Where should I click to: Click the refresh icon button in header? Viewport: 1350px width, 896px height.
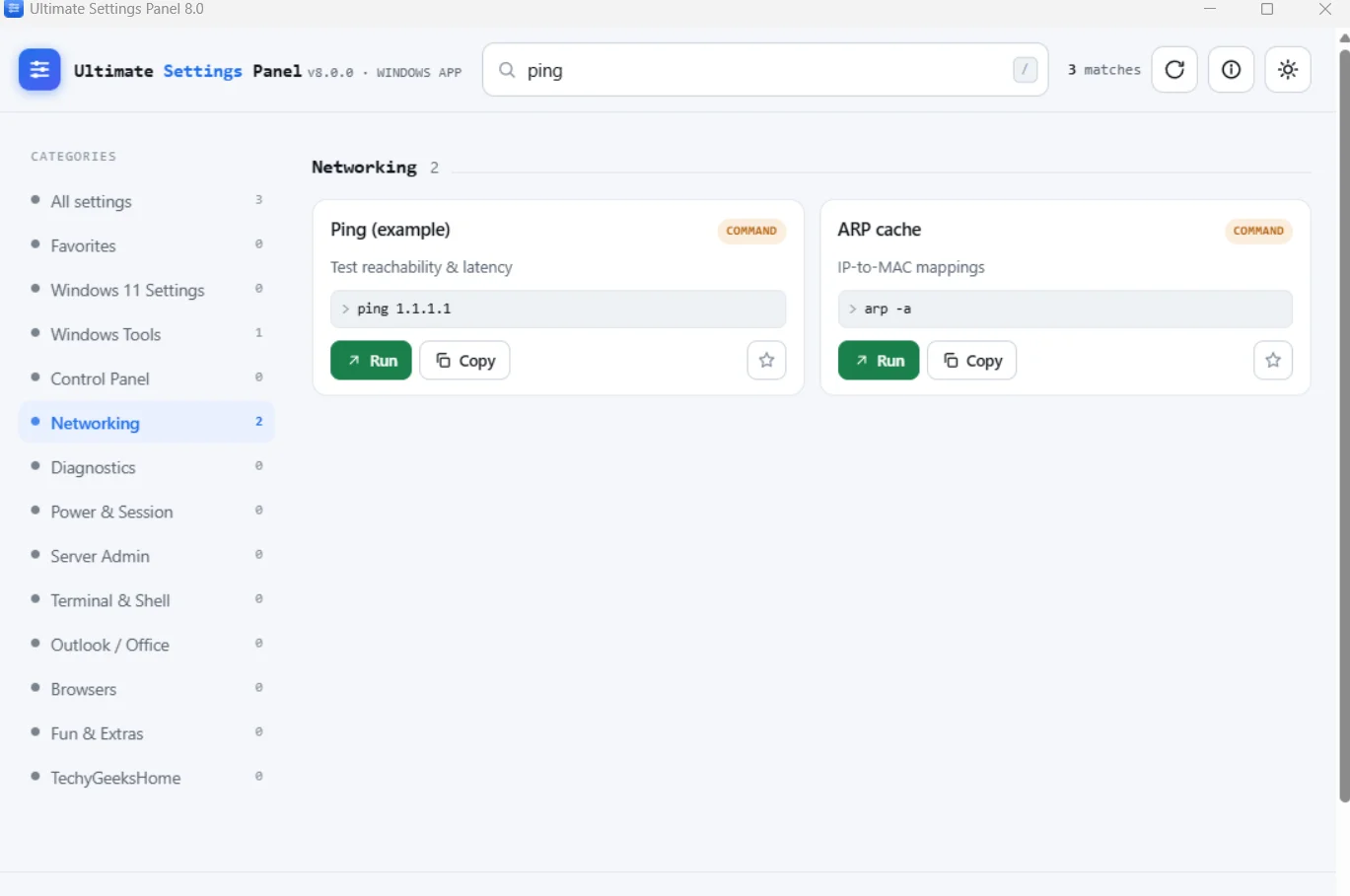coord(1174,70)
